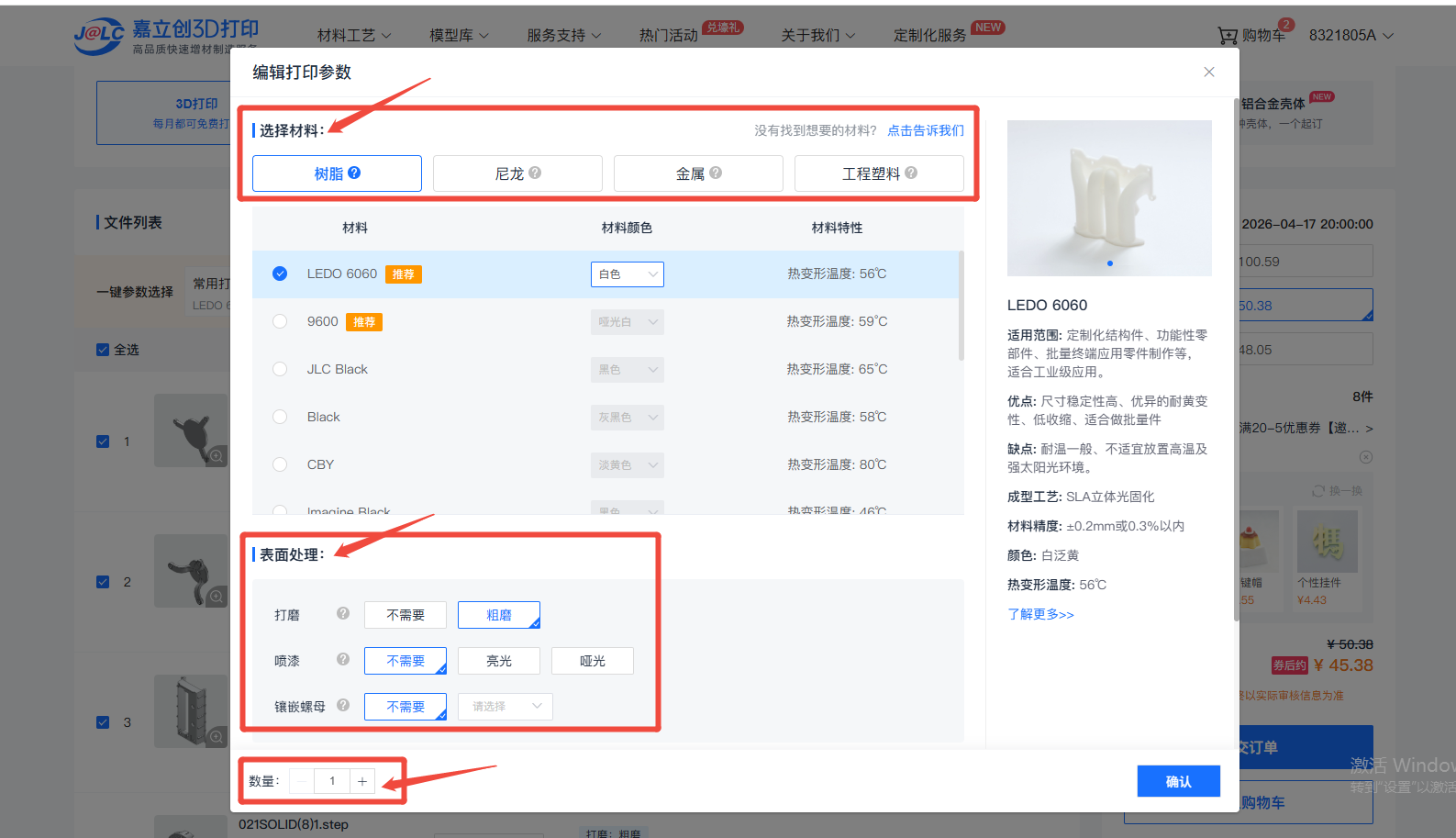
Task: Click the help icon beside 工程塑料
Action: click(x=911, y=173)
